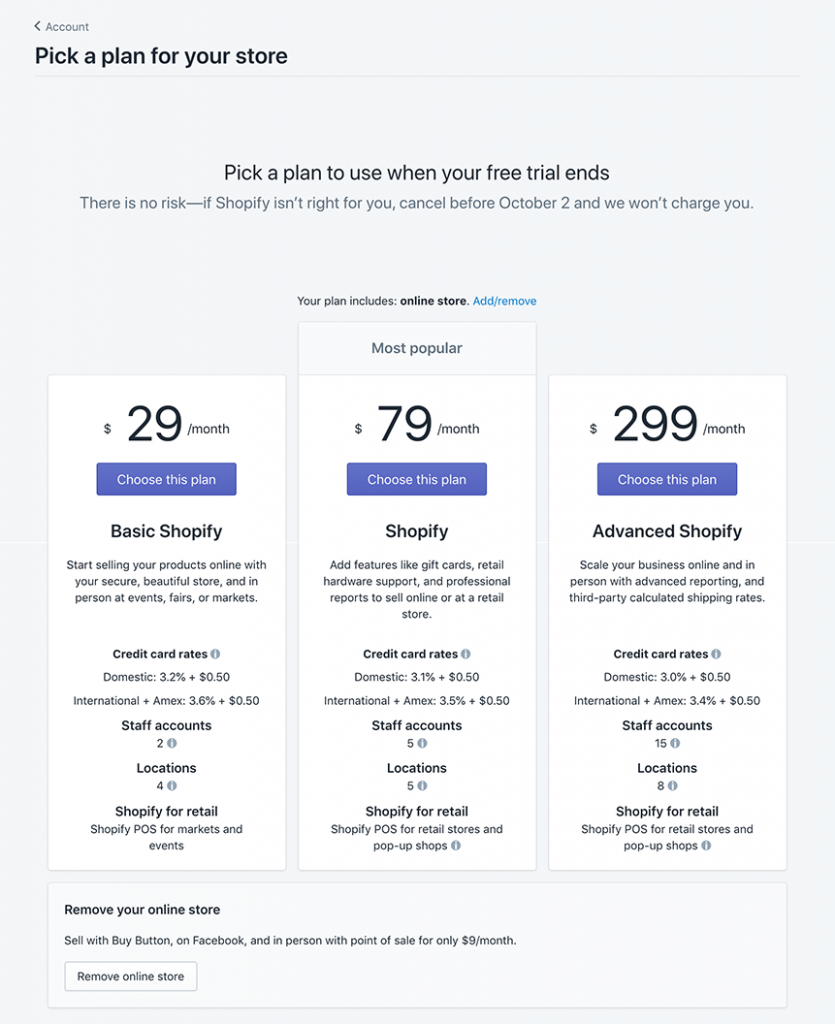The image size is (835, 1024).
Task: Click info icon beside Shopify plan credit card rates
Action: tap(465, 654)
